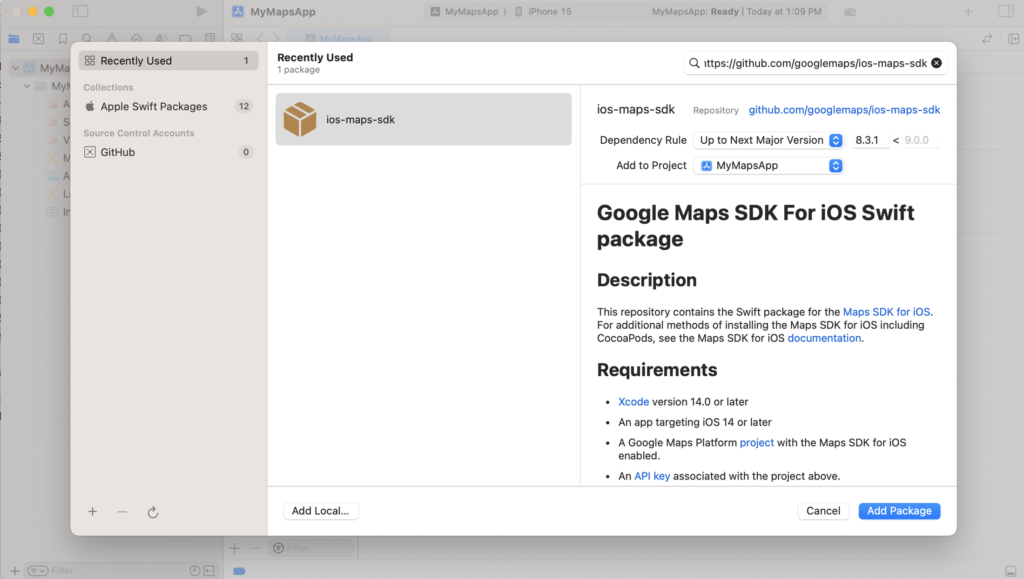Remove a collection with the minus icon

tap(122, 511)
